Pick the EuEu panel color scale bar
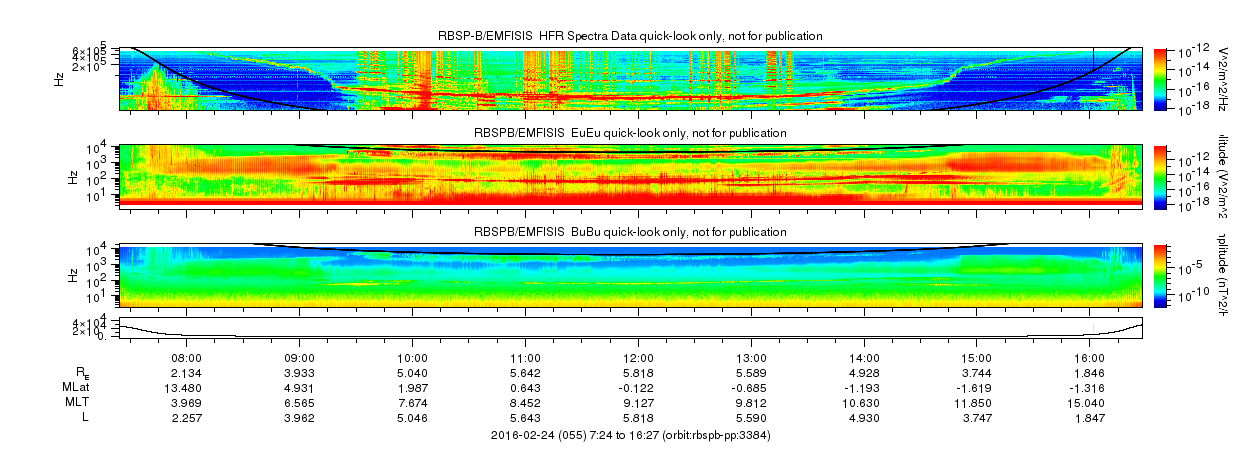Viewport: 1250px width, 449px height. (x=1162, y=175)
